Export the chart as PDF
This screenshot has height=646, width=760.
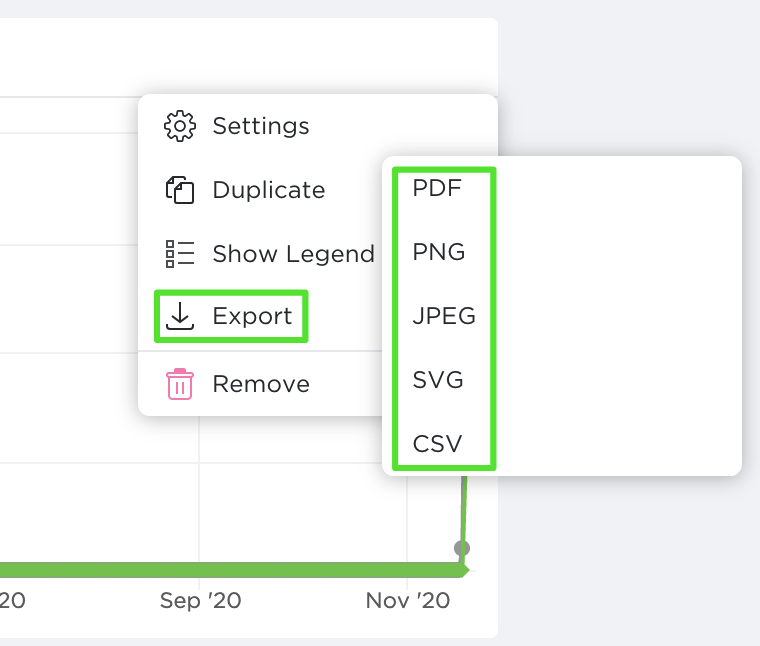(x=437, y=188)
